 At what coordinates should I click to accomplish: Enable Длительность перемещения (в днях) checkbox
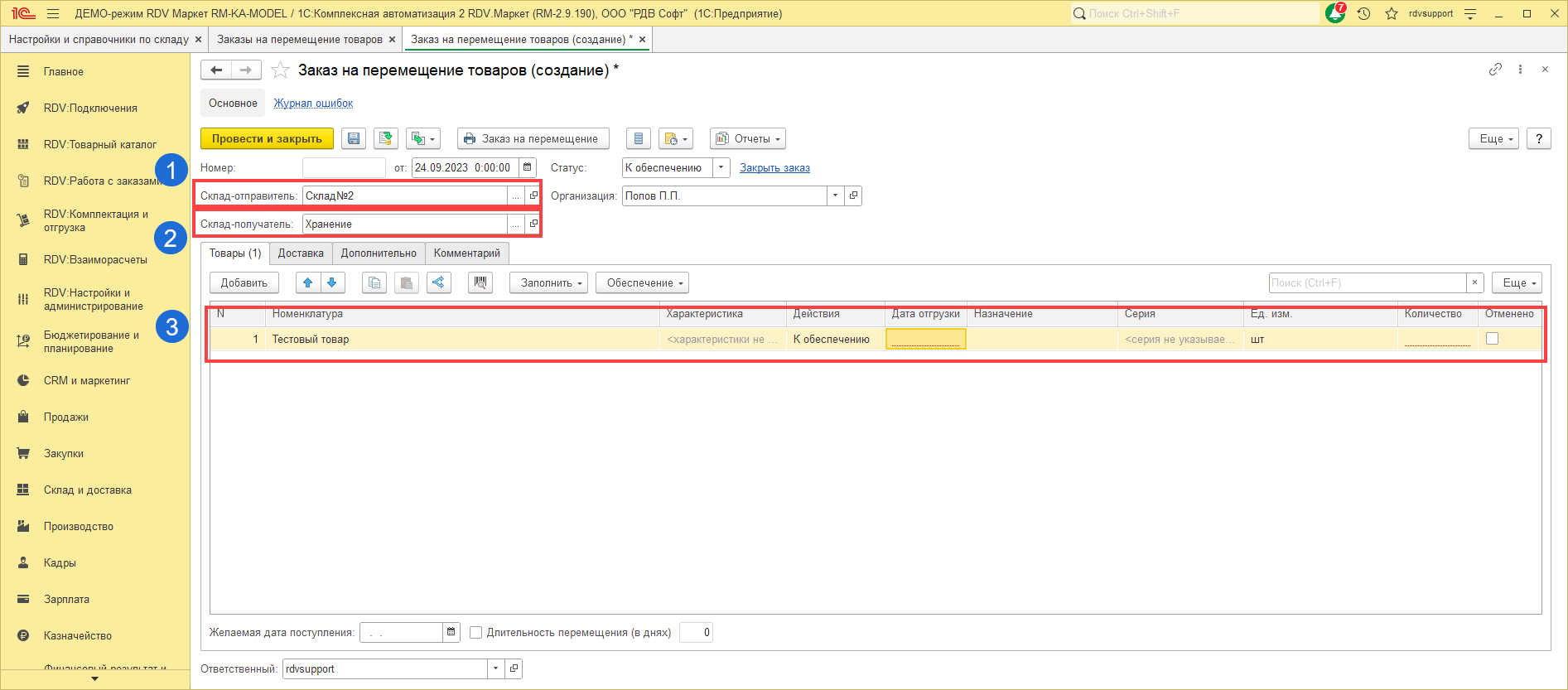point(475,633)
